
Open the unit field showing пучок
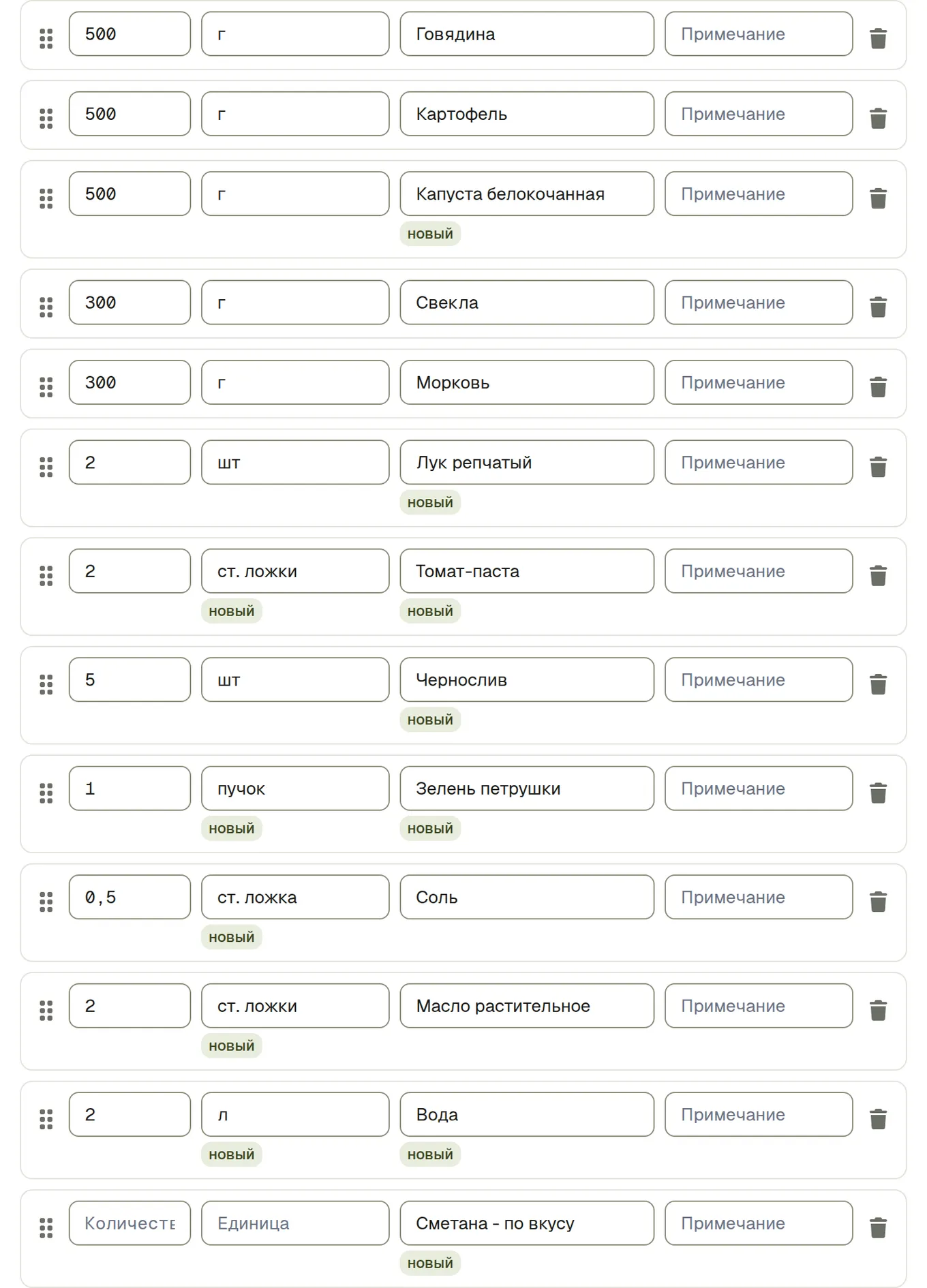(295, 788)
